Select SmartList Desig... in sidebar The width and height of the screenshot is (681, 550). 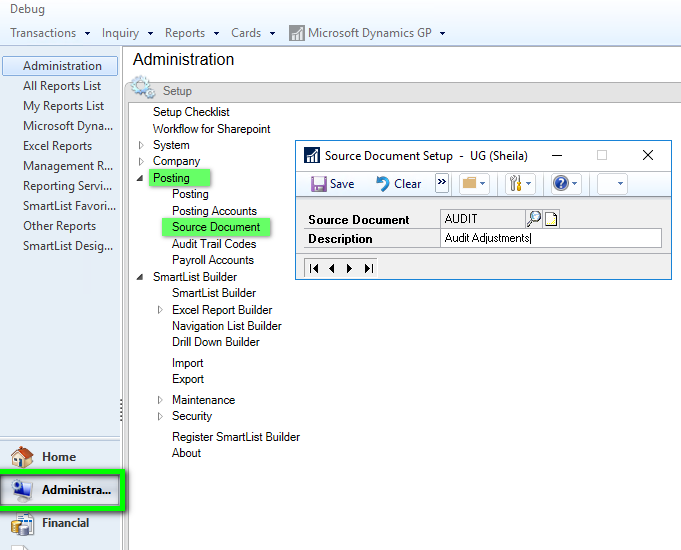pyautogui.click(x=68, y=246)
